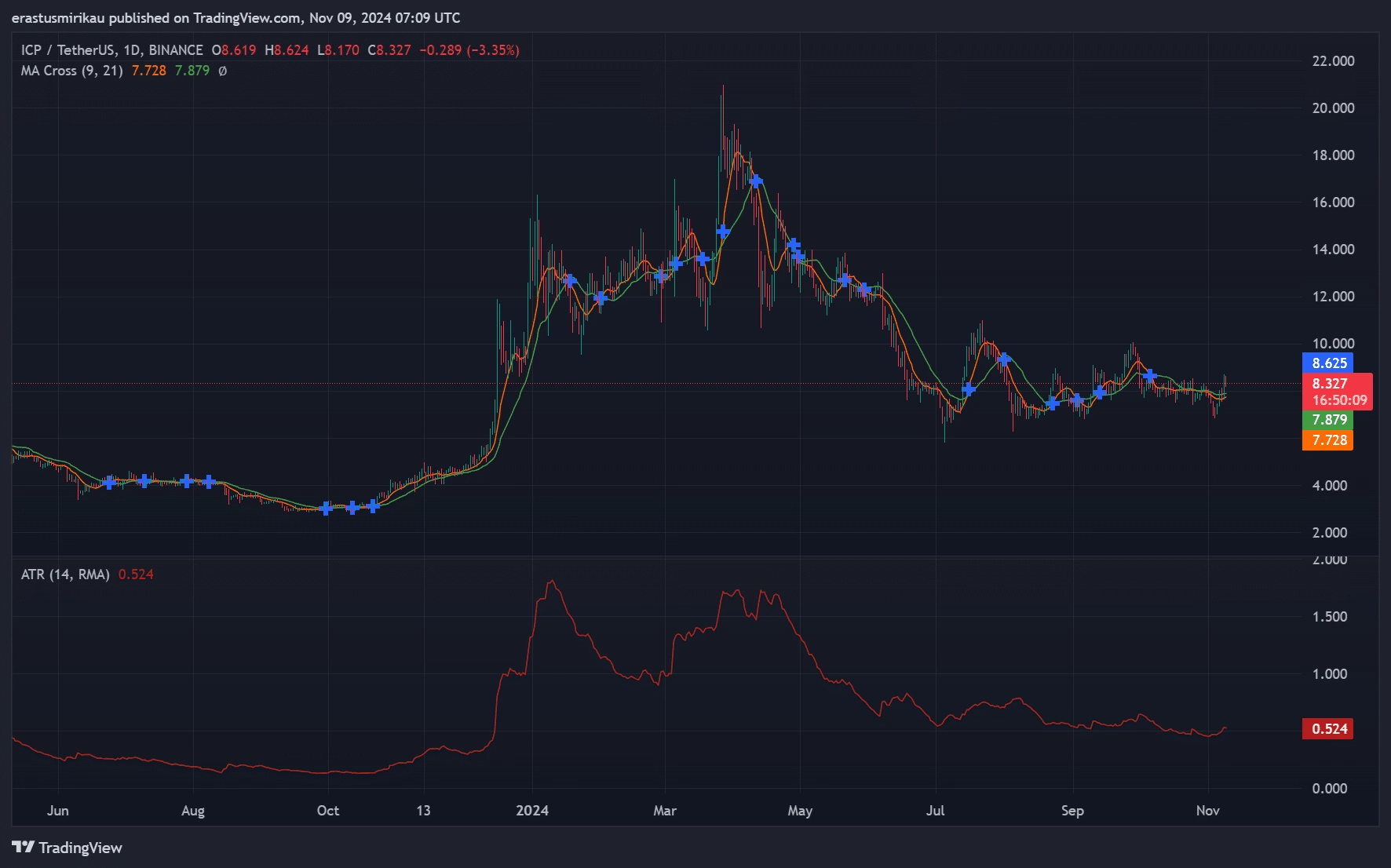This screenshot has height=868, width=1391.
Task: Click the orange 7.728 MA value label
Action: pos(1328,440)
